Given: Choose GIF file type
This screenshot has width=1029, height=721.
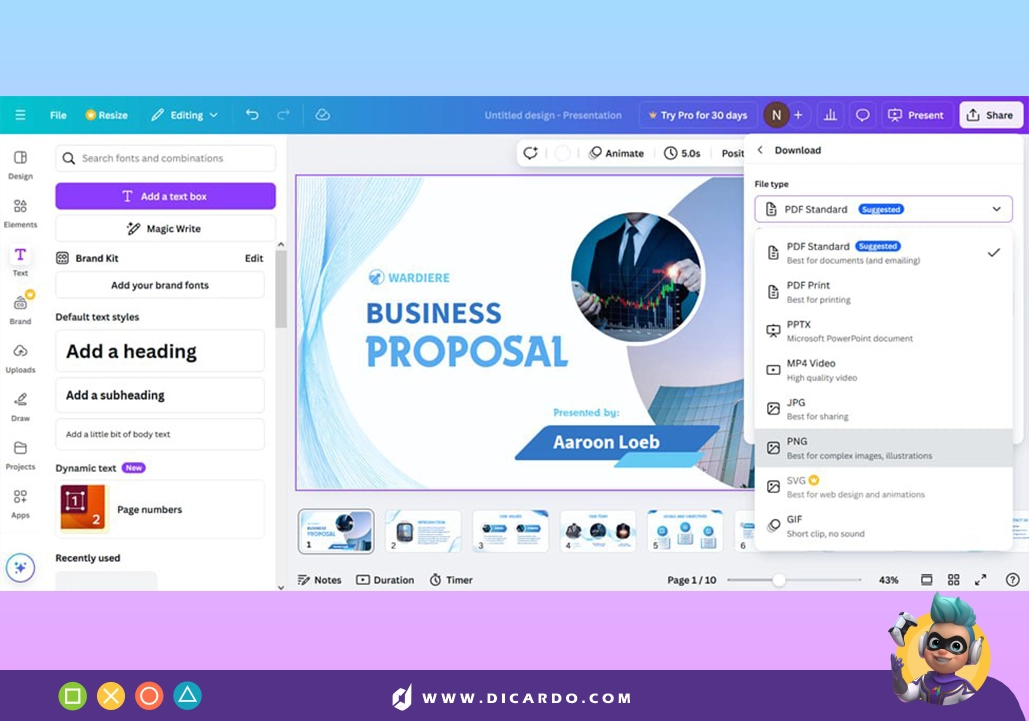Looking at the screenshot, I should [x=883, y=525].
